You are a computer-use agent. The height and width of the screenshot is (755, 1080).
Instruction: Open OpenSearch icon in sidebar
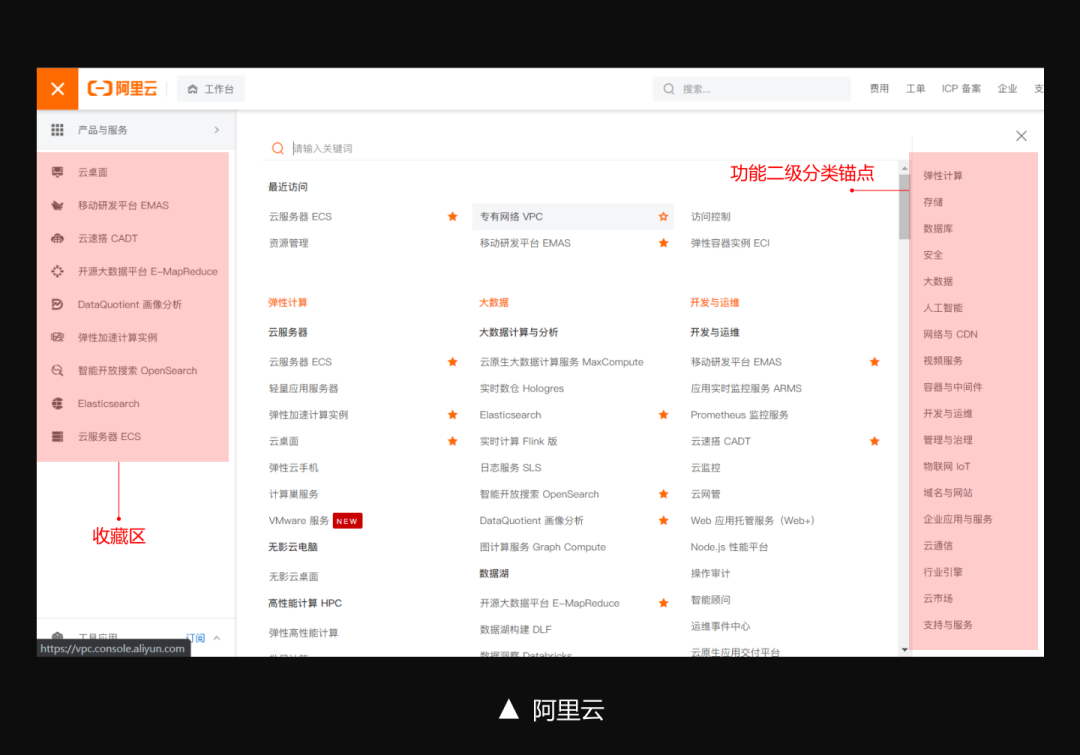click(x=57, y=371)
